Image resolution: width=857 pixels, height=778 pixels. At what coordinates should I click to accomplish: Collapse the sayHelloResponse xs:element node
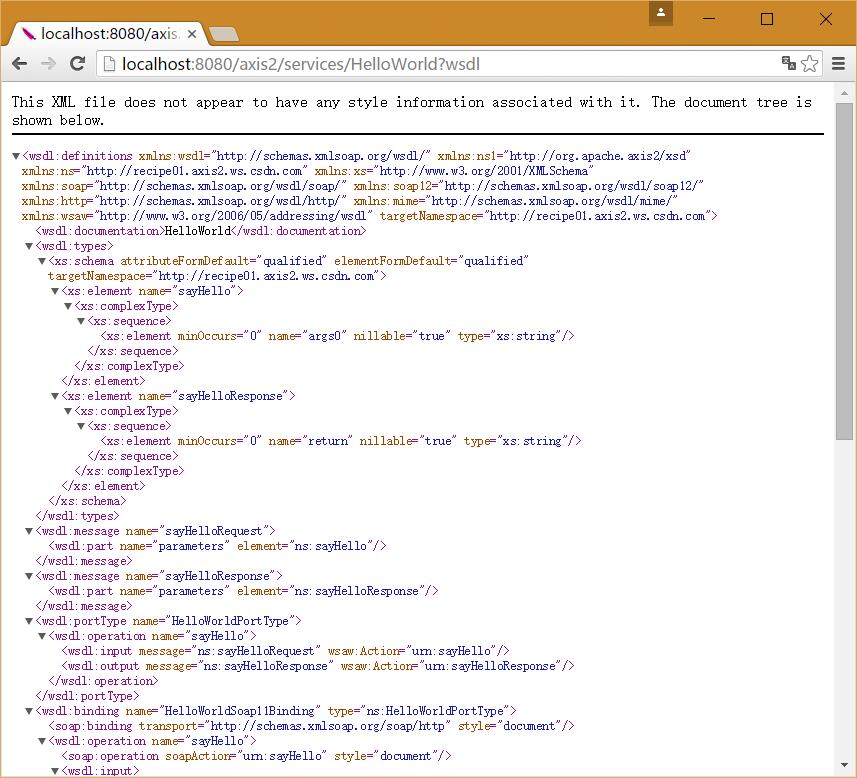point(56,396)
